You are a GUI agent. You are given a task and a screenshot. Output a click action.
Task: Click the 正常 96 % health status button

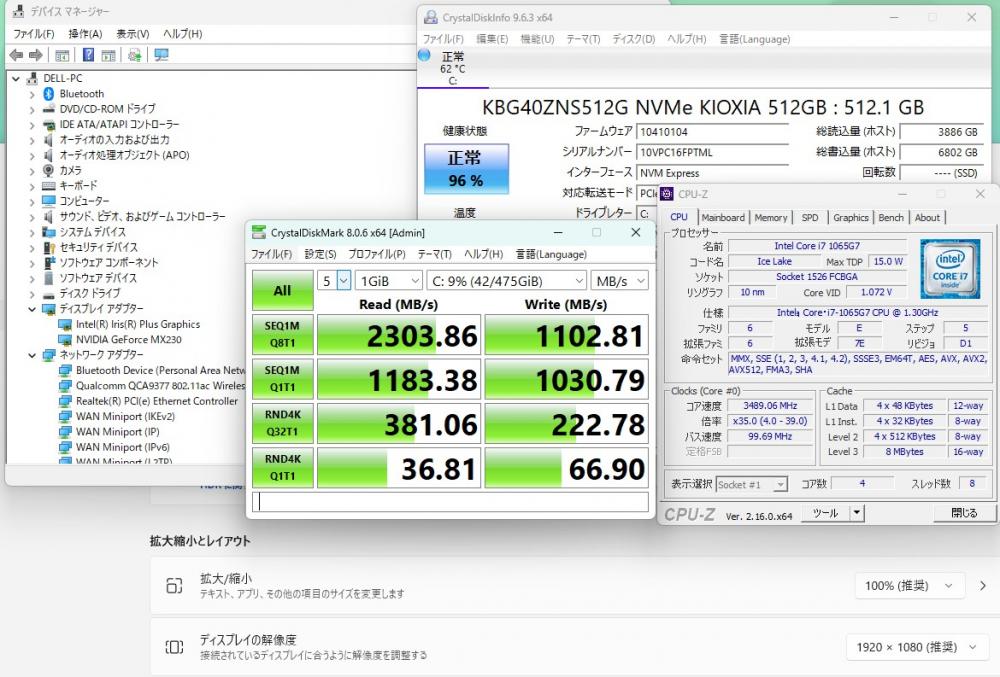pos(466,169)
